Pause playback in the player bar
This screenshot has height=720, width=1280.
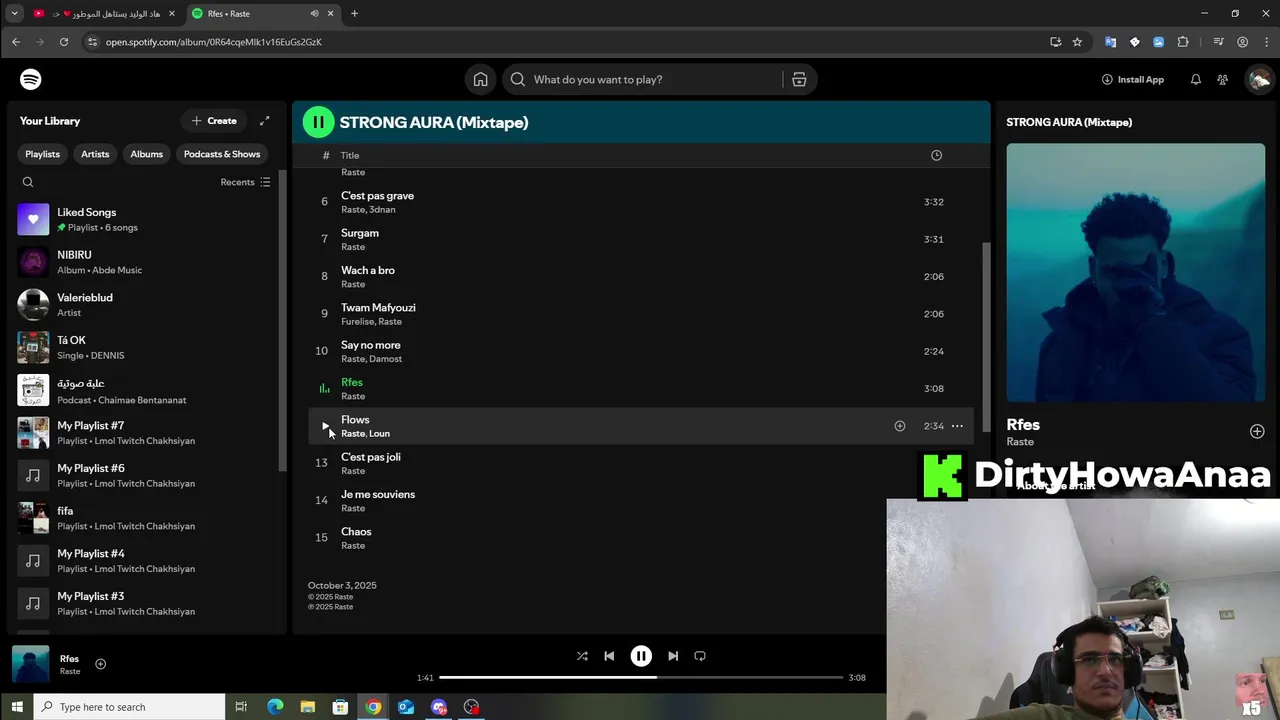pyautogui.click(x=641, y=656)
